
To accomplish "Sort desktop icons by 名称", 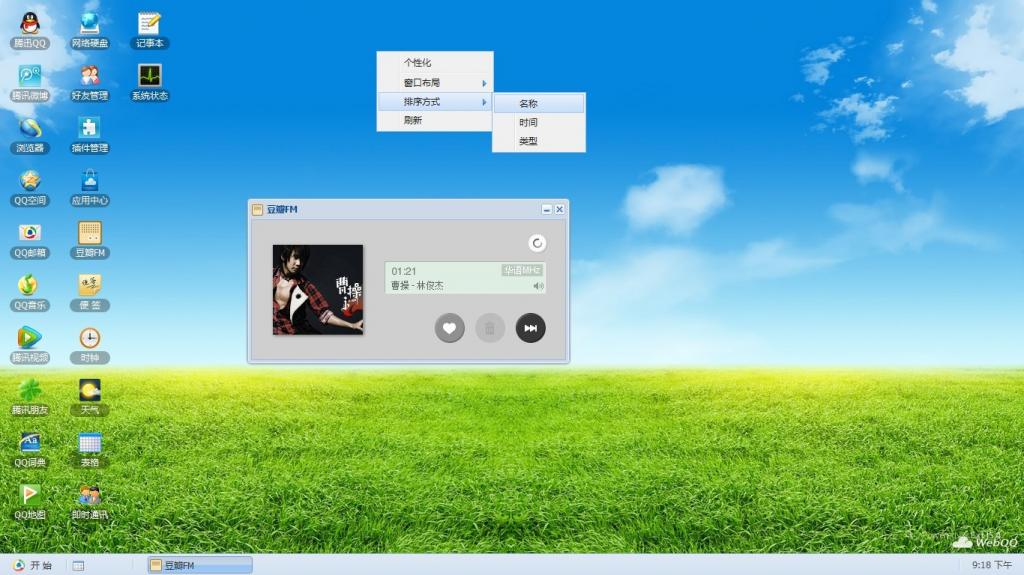I will tap(539, 103).
